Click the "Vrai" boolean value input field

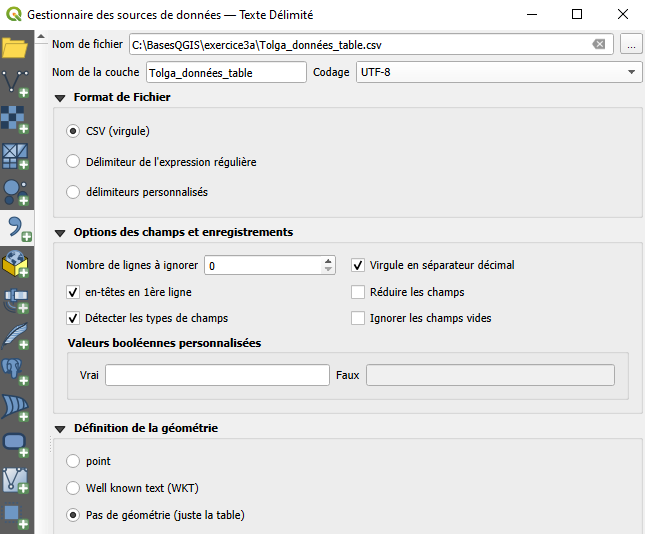pyautogui.click(x=217, y=375)
